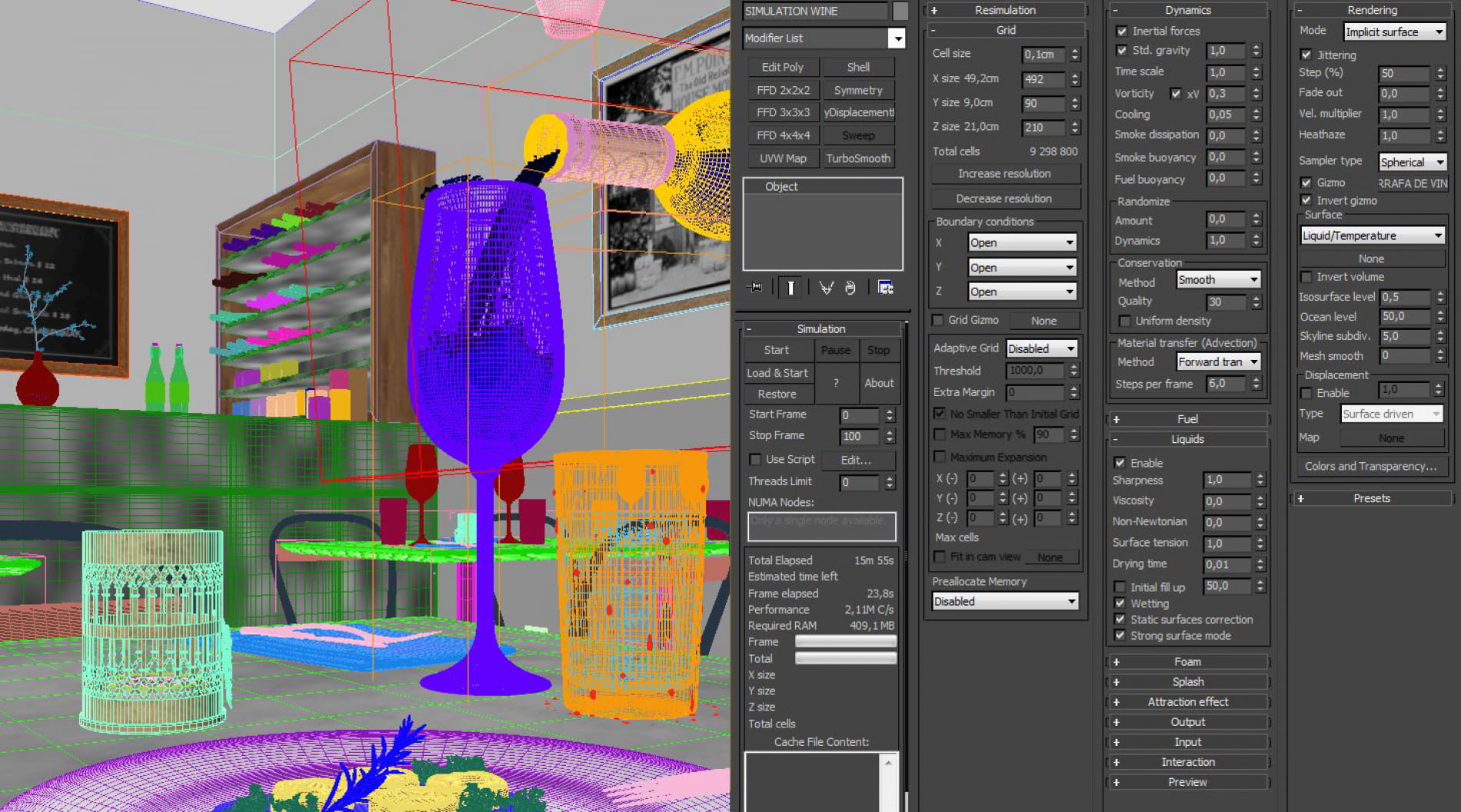Toggle No Smaller Than Initial Grid checkbox
This screenshot has height=812, width=1461.
coord(939,414)
